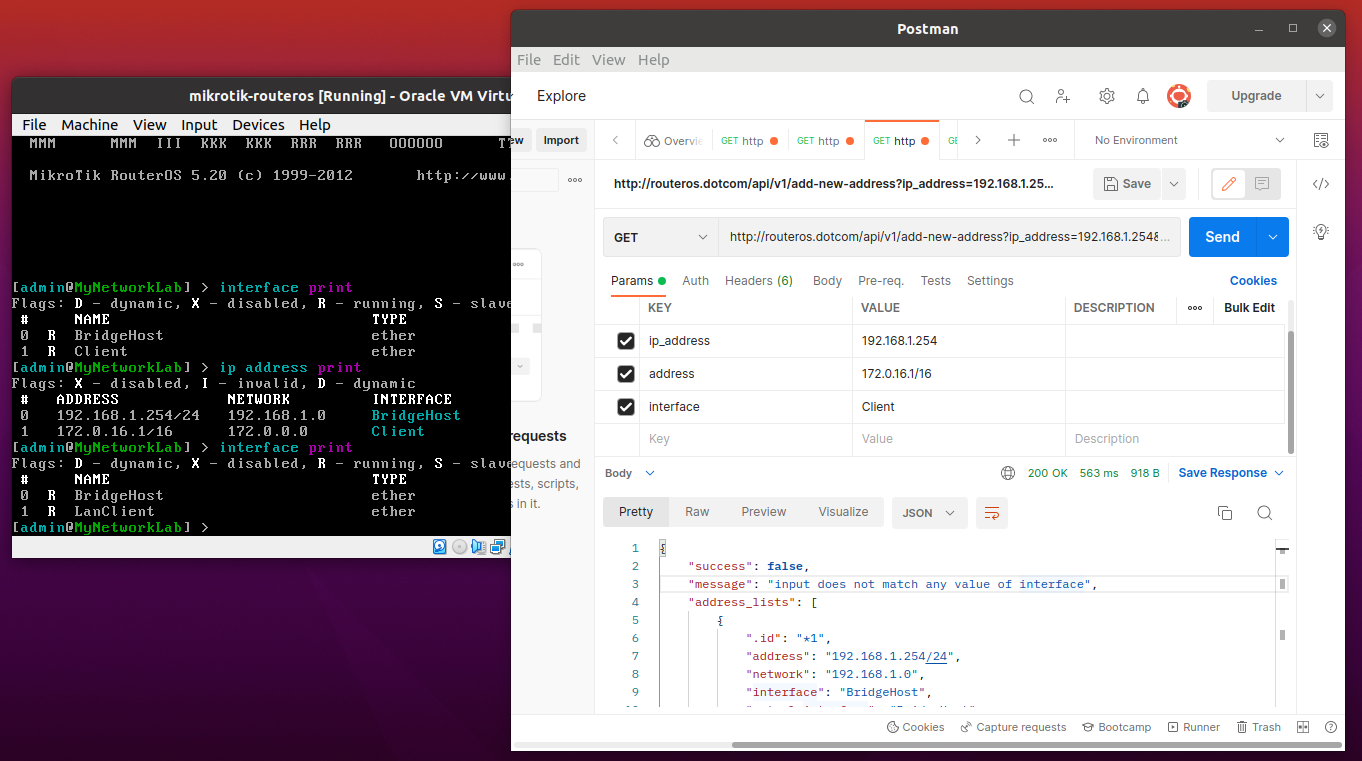Open the Tests tab
Viewport: 1362px width, 761px height.
[x=936, y=281]
